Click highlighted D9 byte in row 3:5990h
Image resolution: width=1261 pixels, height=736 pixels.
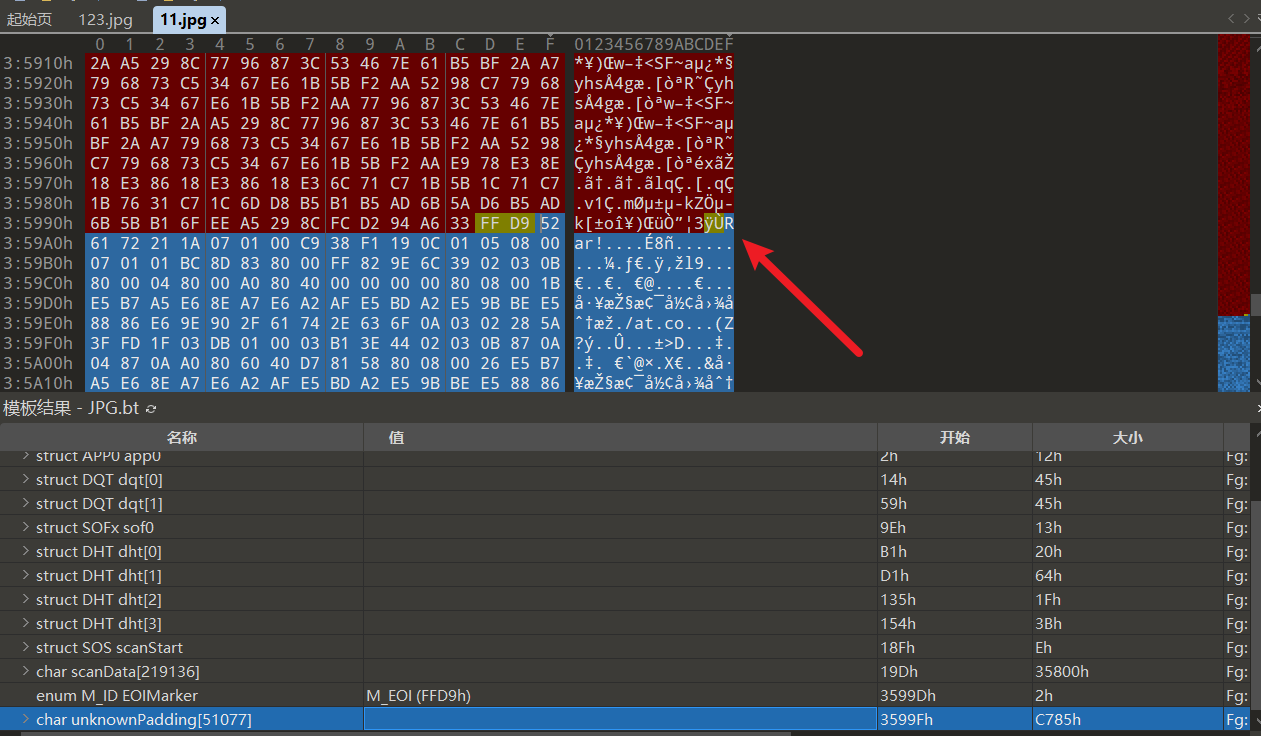pyautogui.click(x=520, y=223)
